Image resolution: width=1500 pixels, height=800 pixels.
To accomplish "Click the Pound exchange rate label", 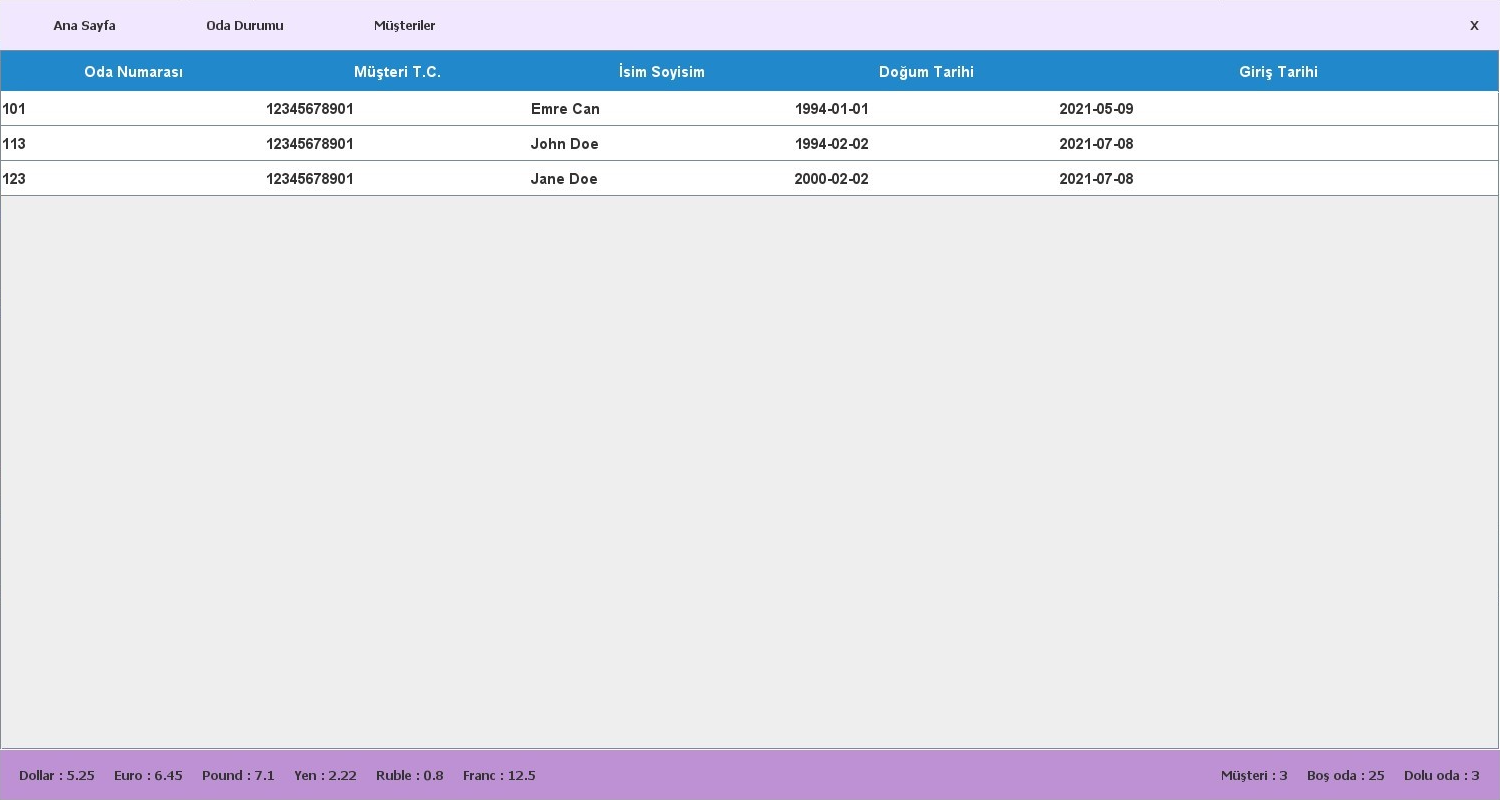I will [x=238, y=775].
